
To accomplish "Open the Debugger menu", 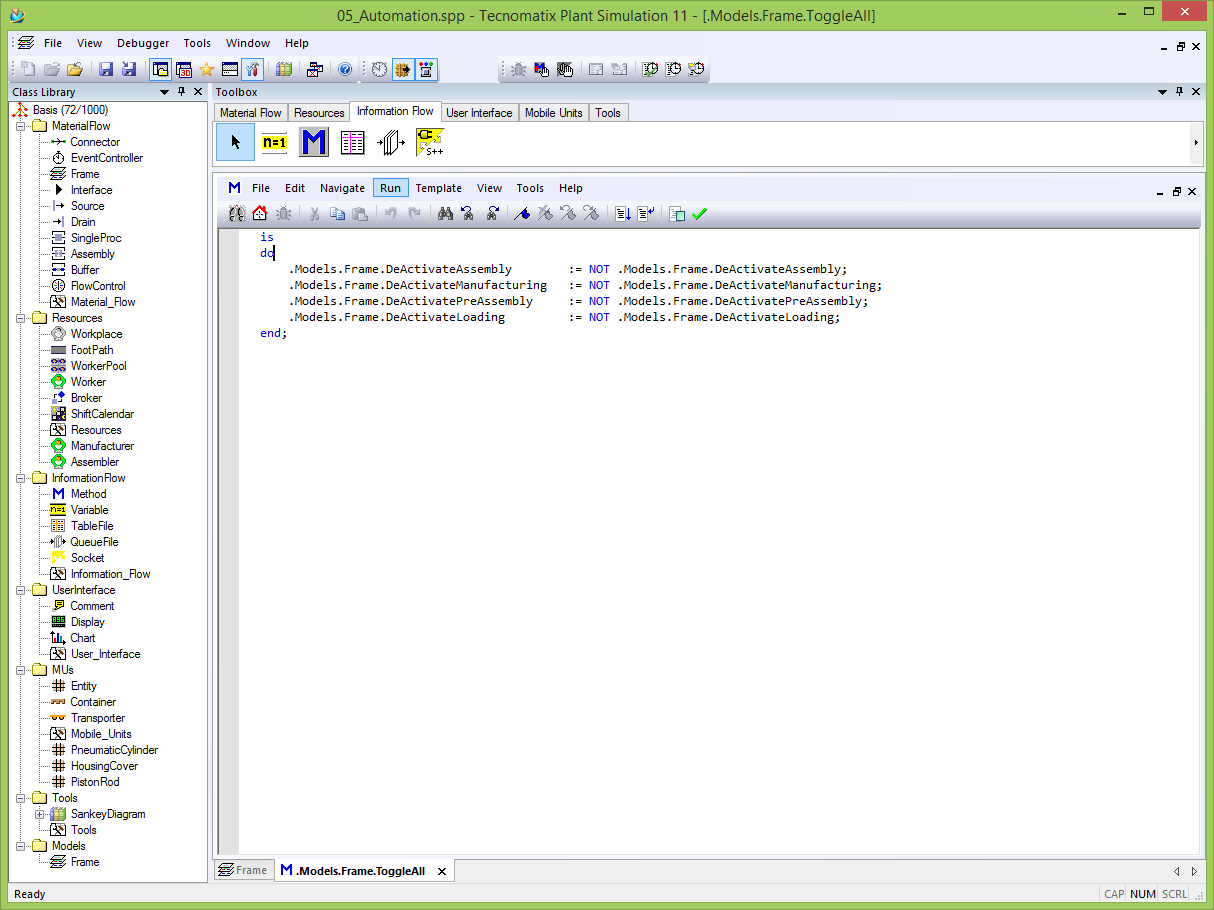I will (x=144, y=43).
